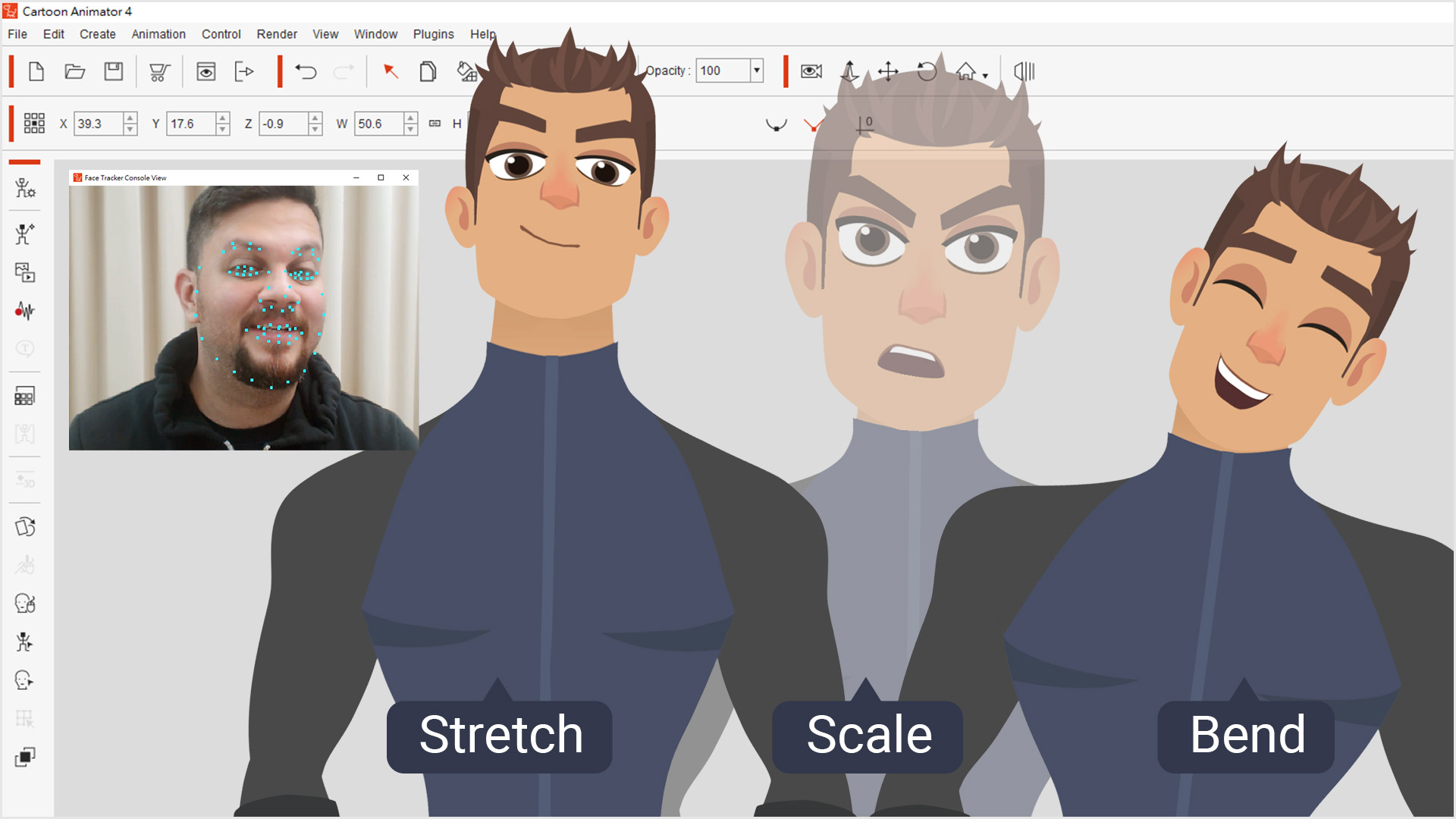Toggle the camera record mode icon
This screenshot has width=1456, height=819.
[x=811, y=71]
